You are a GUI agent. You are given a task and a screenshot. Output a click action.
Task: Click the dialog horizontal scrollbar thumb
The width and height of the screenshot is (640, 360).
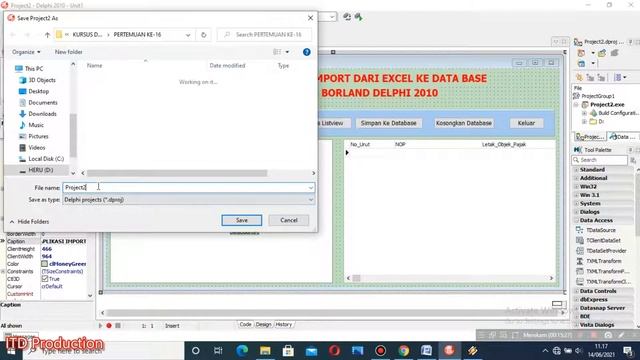tap(177, 173)
